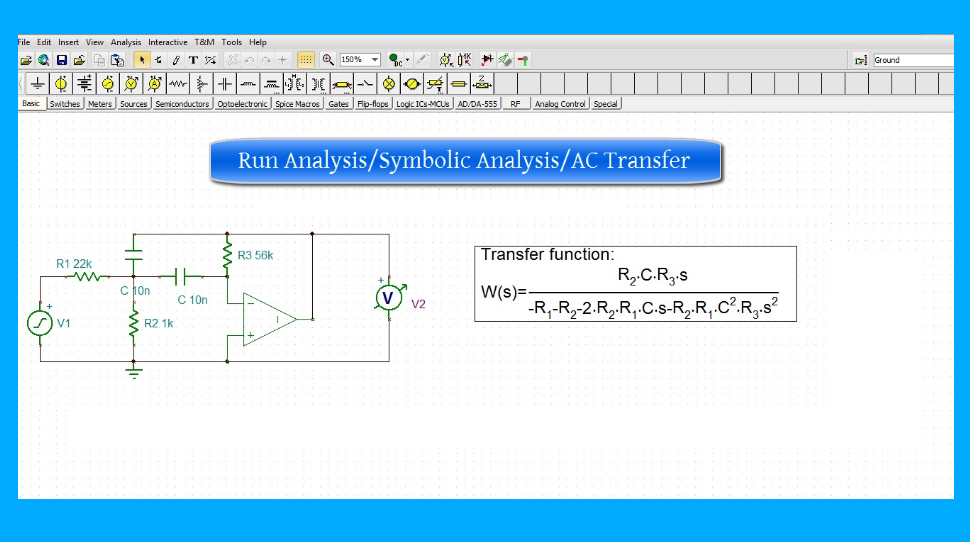The width and height of the screenshot is (970, 542).
Task: Choose the Capacitor component icon
Action: [225, 83]
